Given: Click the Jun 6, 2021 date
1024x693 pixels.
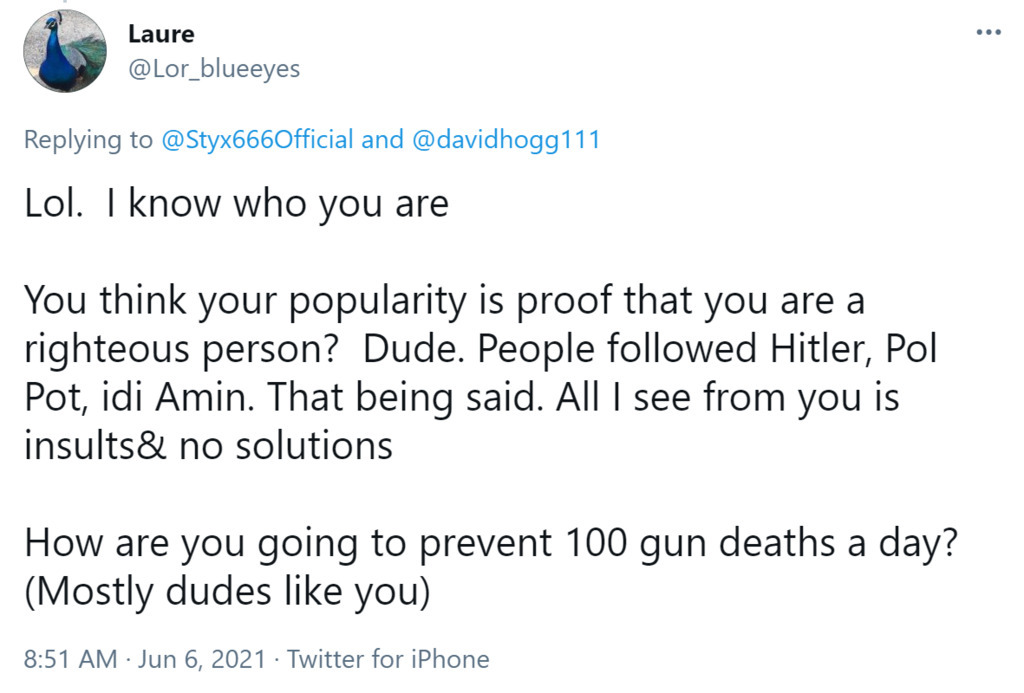Looking at the screenshot, I should [202, 659].
